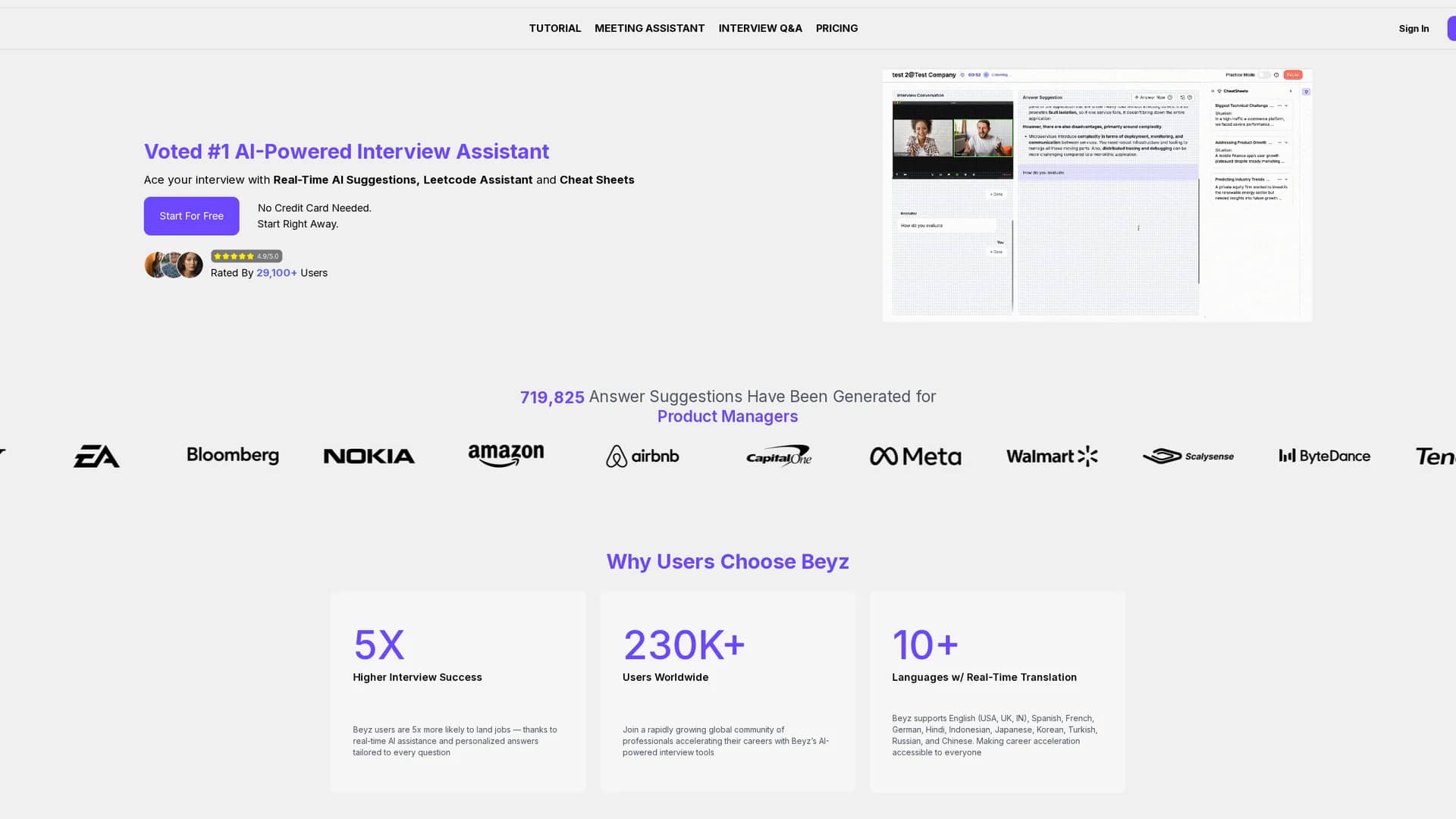
Task: Click the 'Higher Interview Success' label
Action: click(x=417, y=677)
